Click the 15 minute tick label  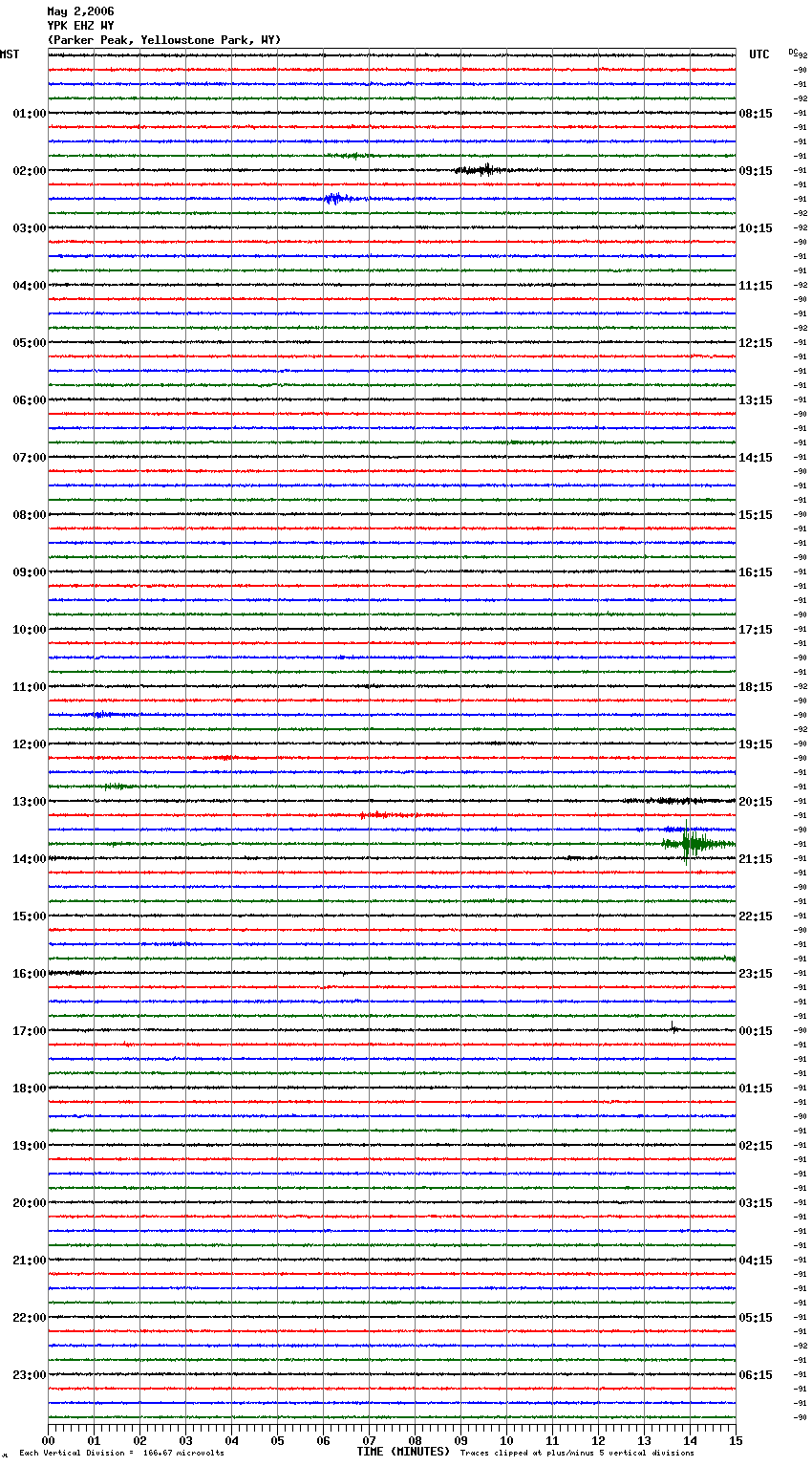[736, 1440]
